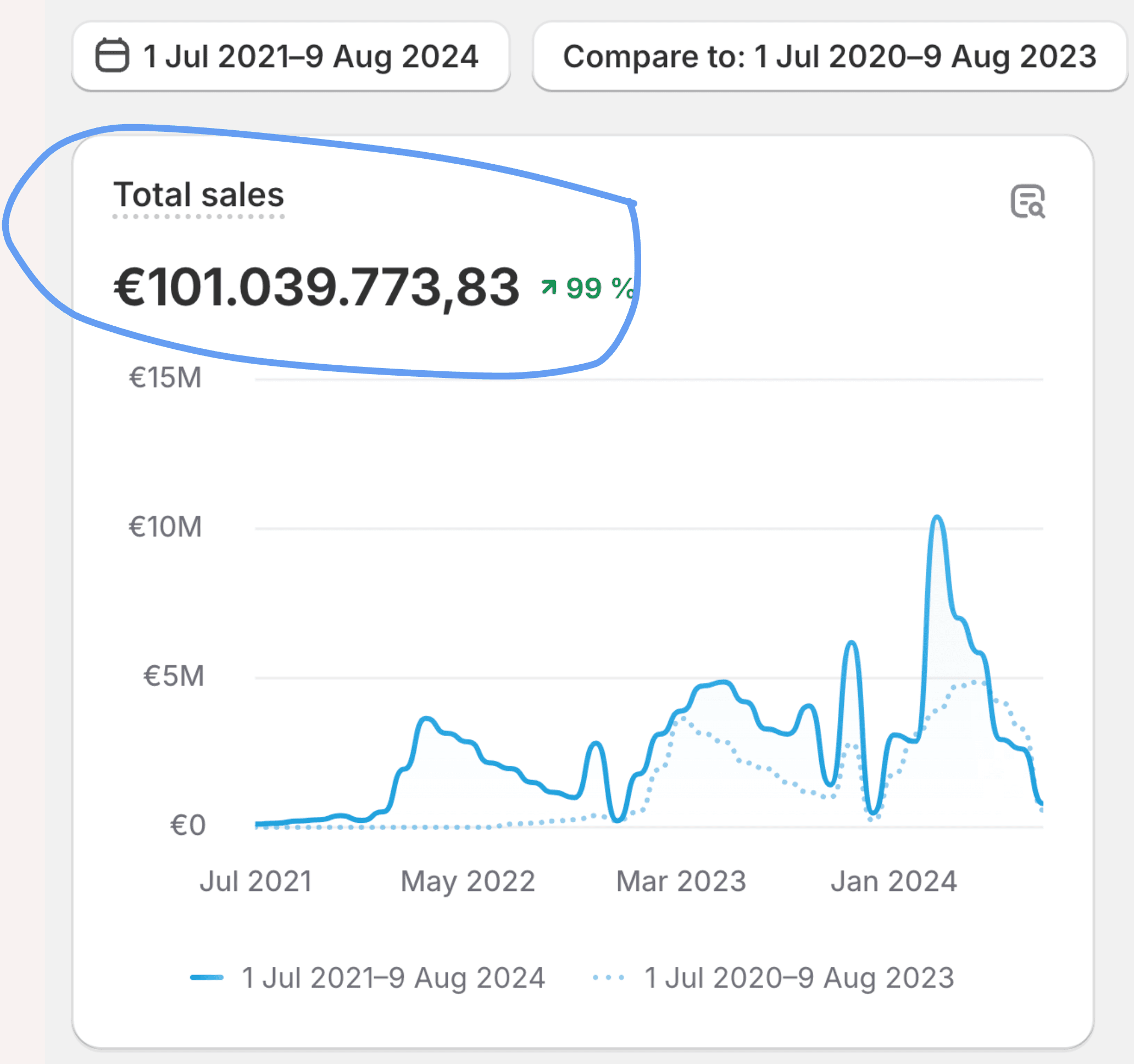This screenshot has width=1134, height=1064.
Task: Click the €101.039.773,83 total sales value
Action: pyautogui.click(x=316, y=287)
